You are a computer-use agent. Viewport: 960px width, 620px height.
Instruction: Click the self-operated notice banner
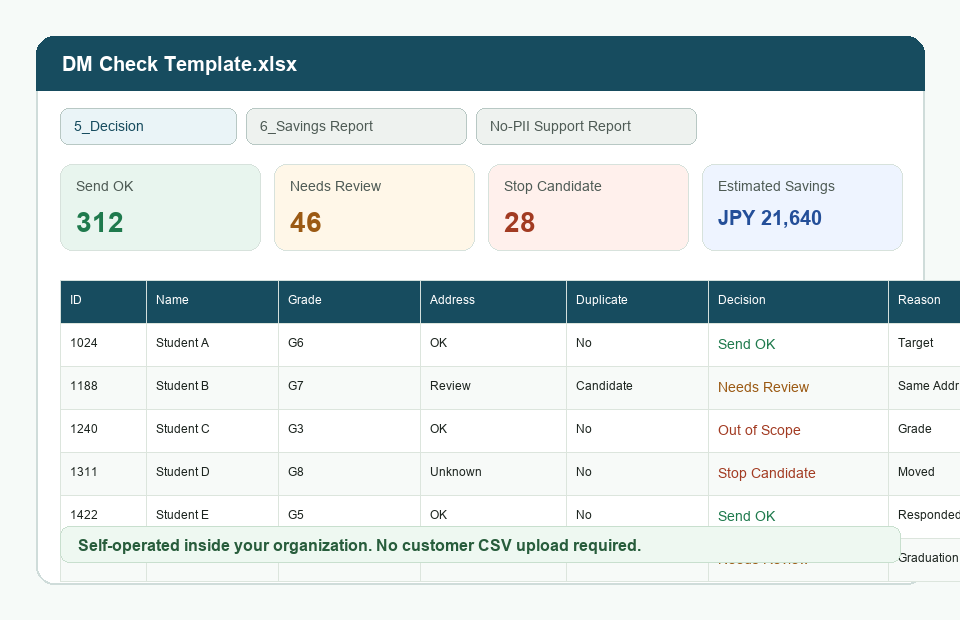point(481,545)
